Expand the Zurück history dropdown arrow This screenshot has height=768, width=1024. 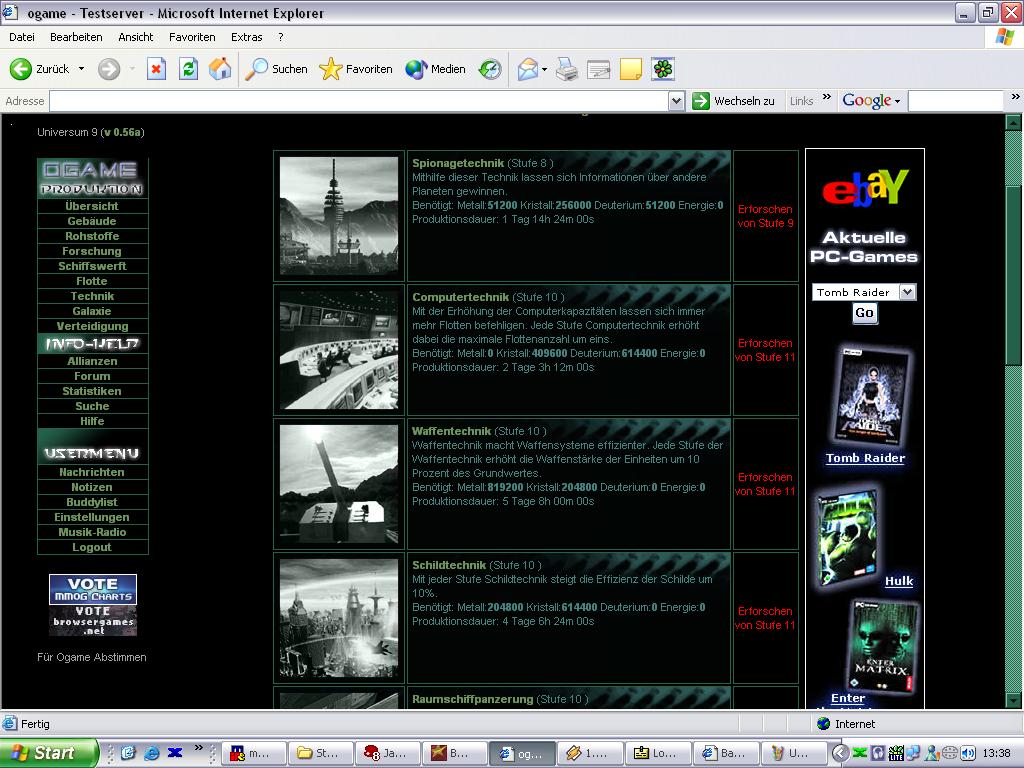[x=82, y=69]
